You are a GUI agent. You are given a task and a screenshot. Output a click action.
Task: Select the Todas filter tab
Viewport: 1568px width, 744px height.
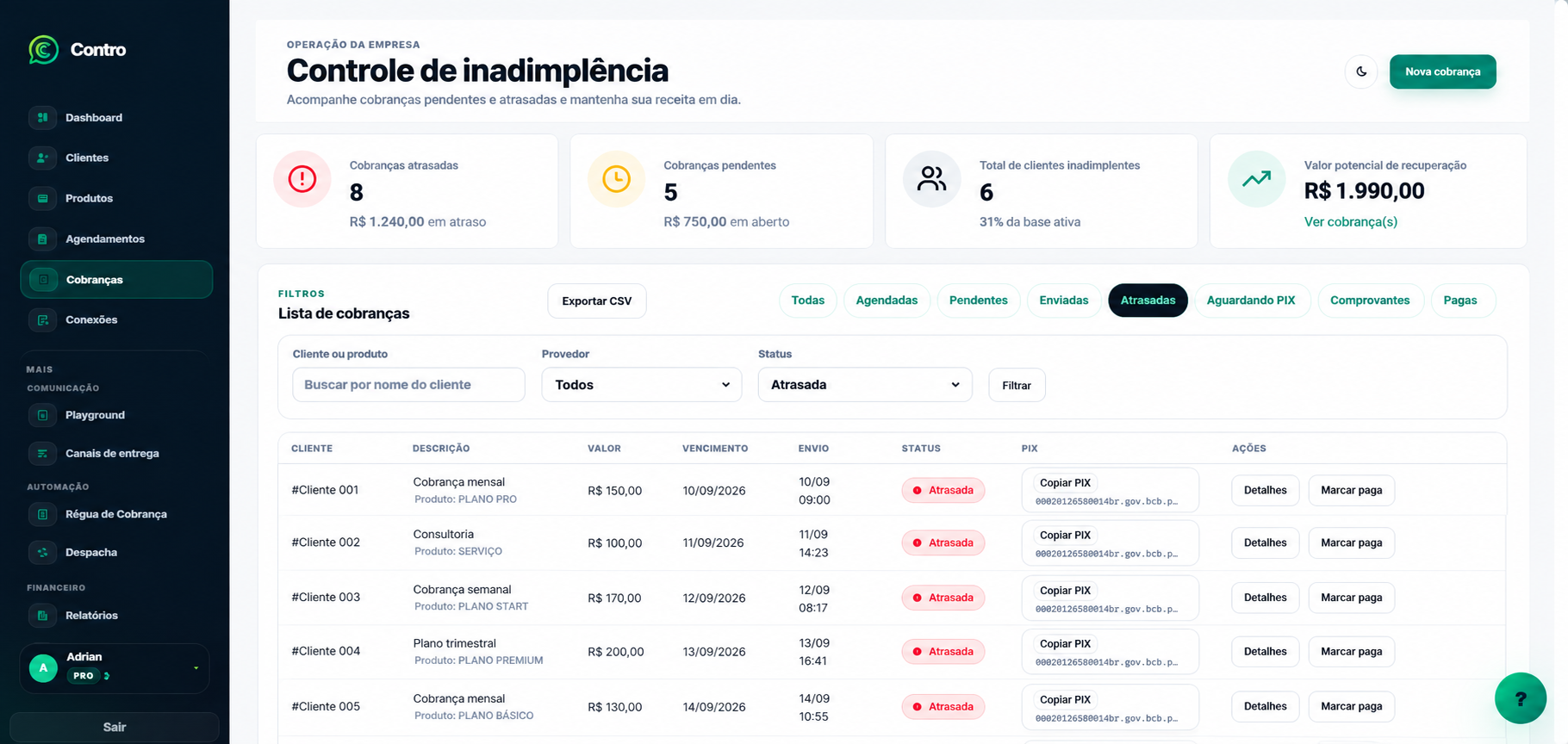(x=808, y=301)
